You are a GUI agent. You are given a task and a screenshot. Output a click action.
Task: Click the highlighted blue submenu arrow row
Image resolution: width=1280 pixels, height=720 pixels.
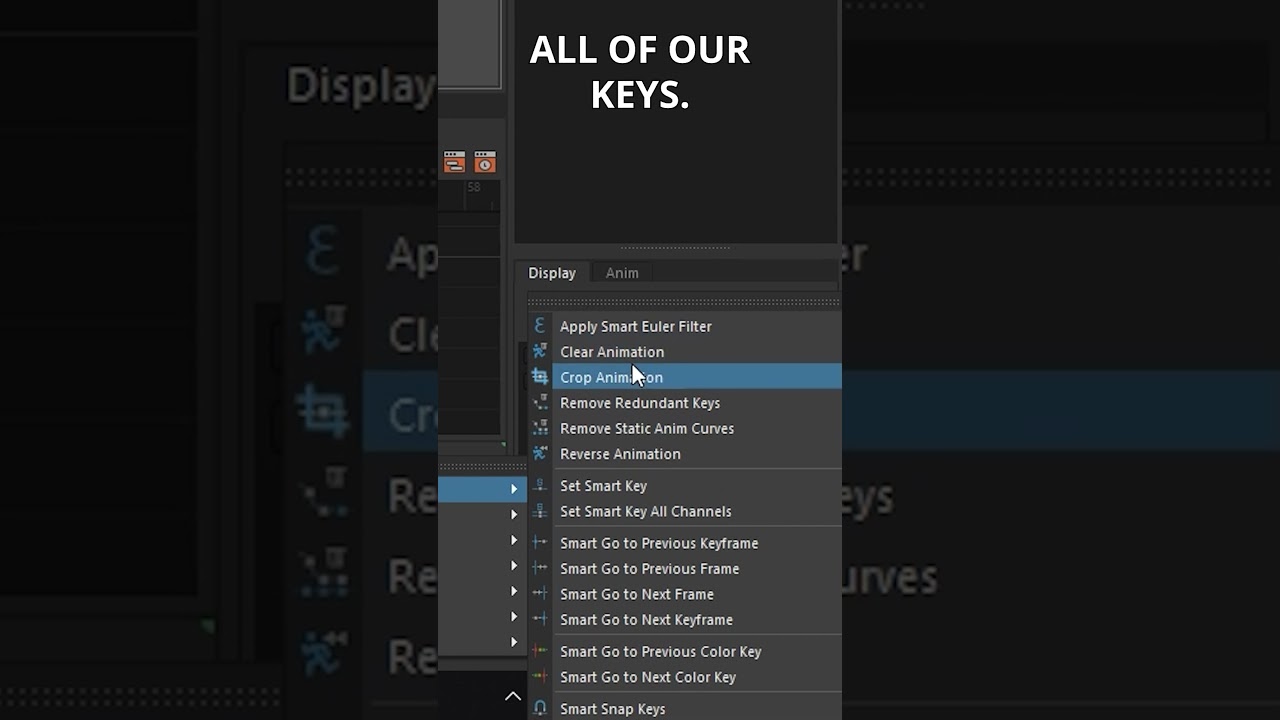point(482,489)
